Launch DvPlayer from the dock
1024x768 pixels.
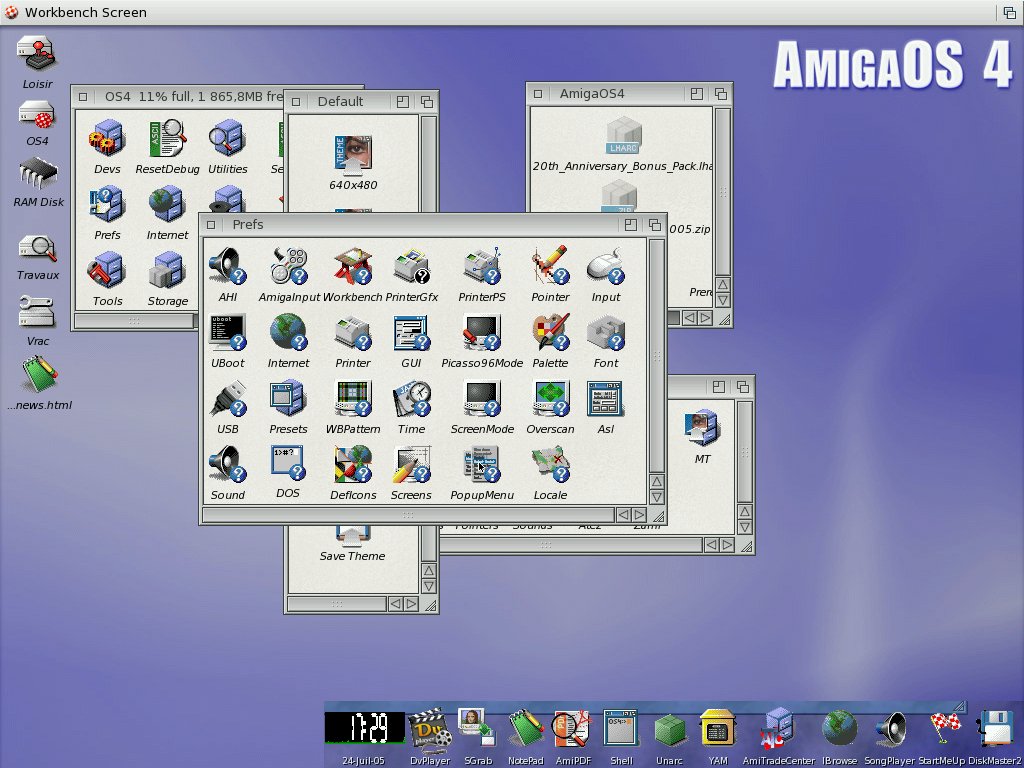coord(430,729)
